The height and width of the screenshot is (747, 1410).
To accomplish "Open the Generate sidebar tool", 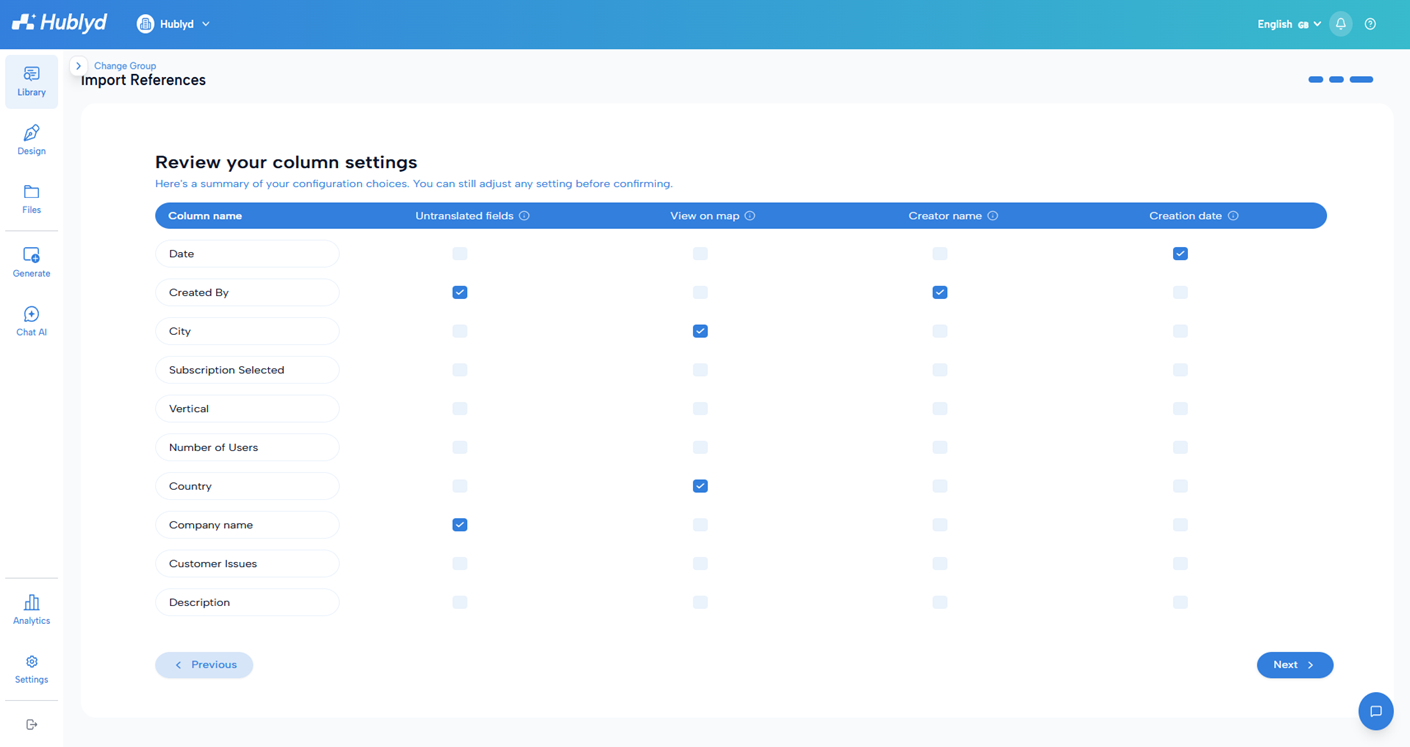I will pos(31,262).
